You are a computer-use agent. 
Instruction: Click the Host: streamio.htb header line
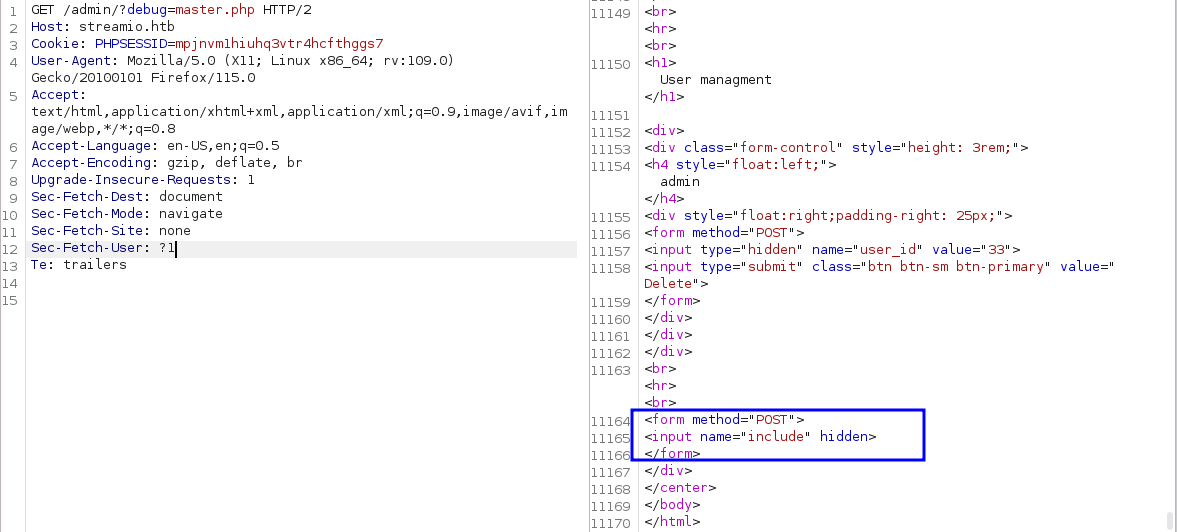click(x=89, y=27)
